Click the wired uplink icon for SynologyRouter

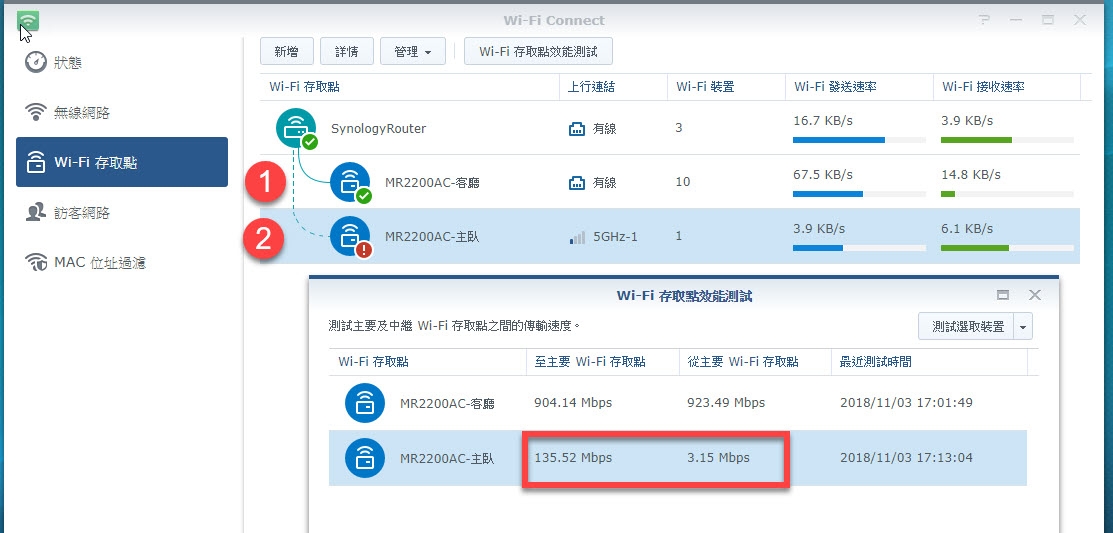click(577, 129)
